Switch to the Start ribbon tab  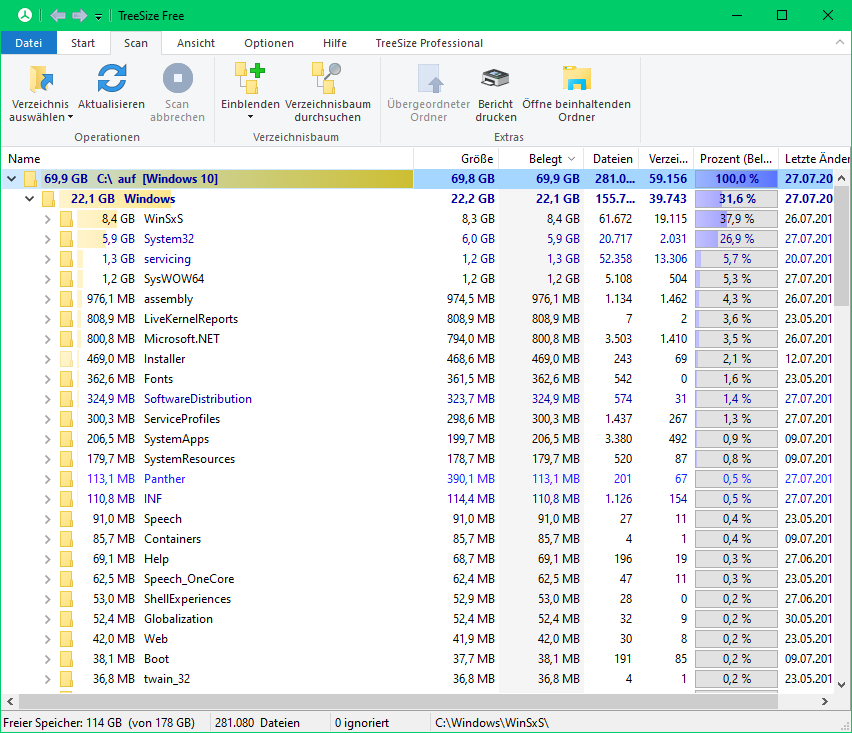click(x=83, y=43)
